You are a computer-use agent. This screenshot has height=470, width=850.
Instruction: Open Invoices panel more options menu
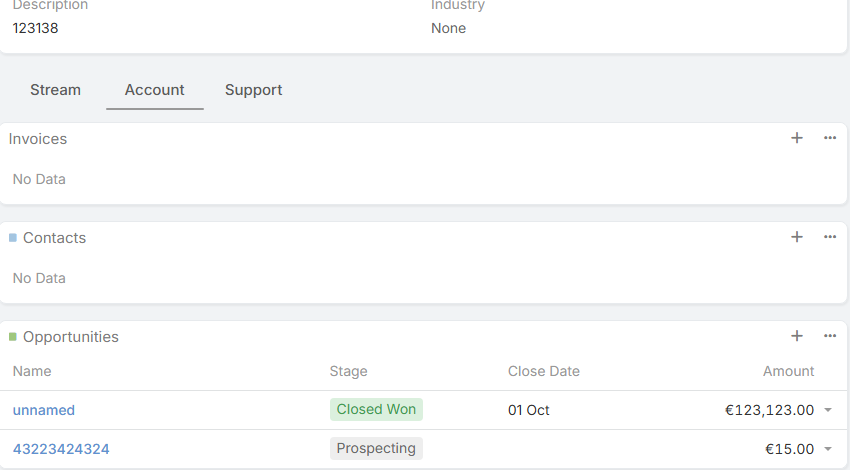(x=830, y=138)
